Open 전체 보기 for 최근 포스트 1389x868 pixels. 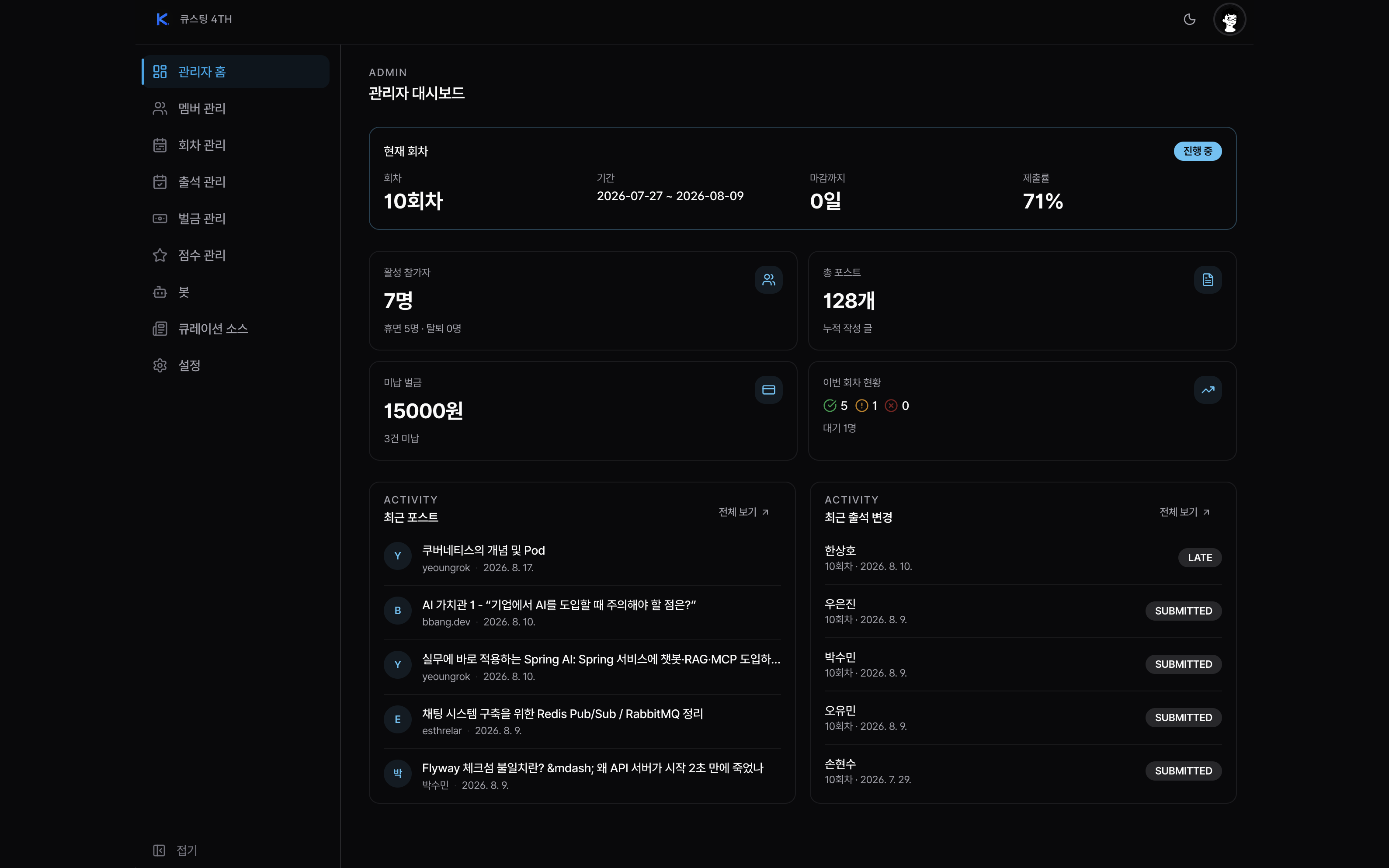click(x=744, y=511)
